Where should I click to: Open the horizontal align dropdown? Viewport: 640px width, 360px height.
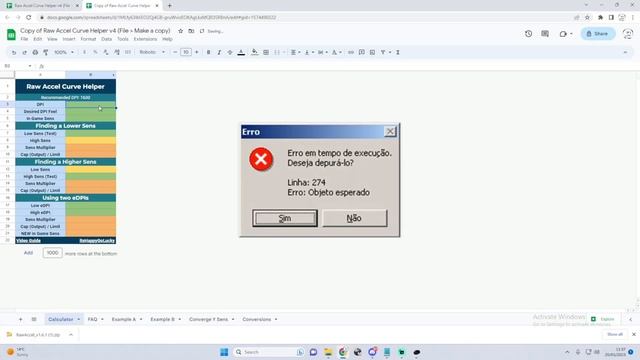(295, 52)
